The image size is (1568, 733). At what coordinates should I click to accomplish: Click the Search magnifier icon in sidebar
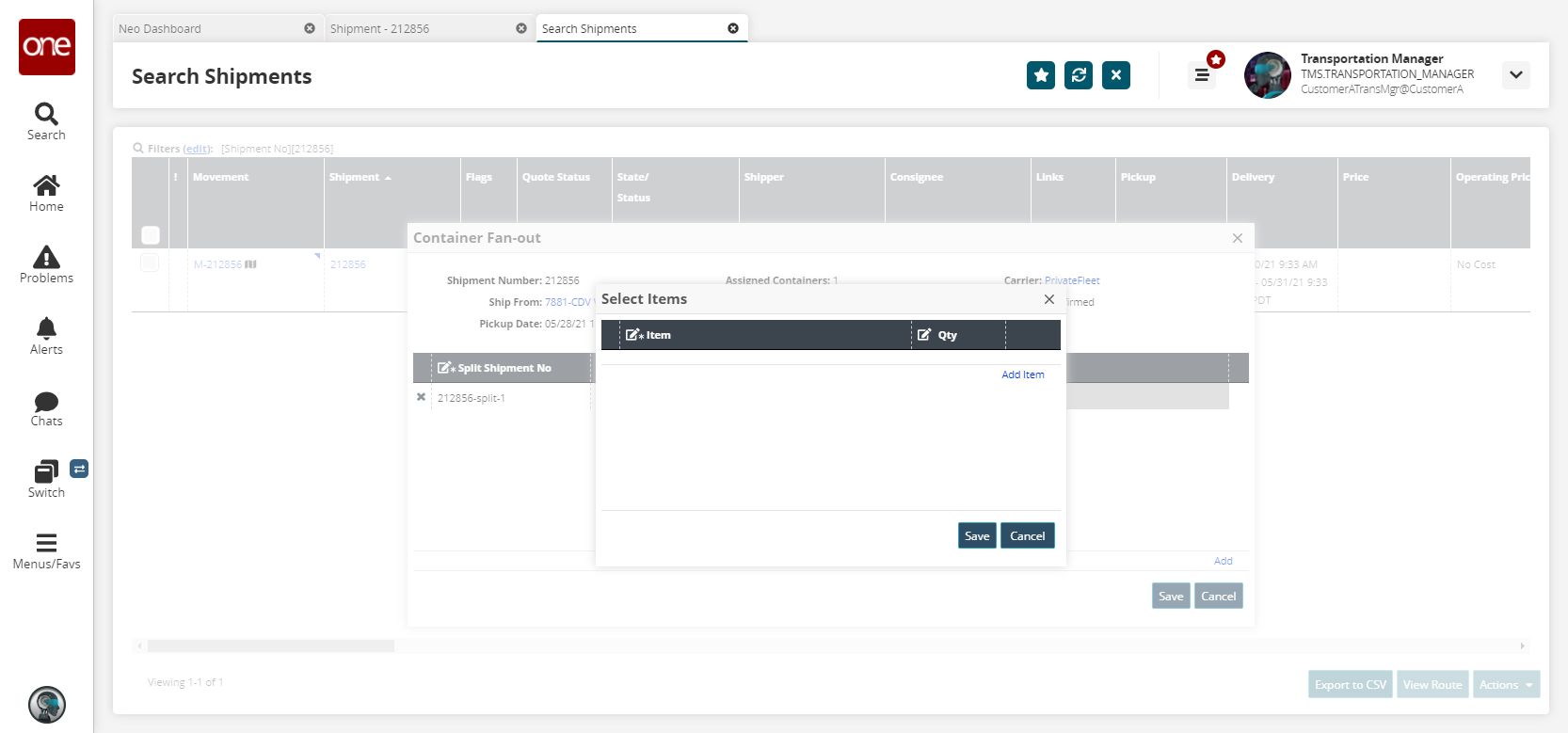[46, 115]
